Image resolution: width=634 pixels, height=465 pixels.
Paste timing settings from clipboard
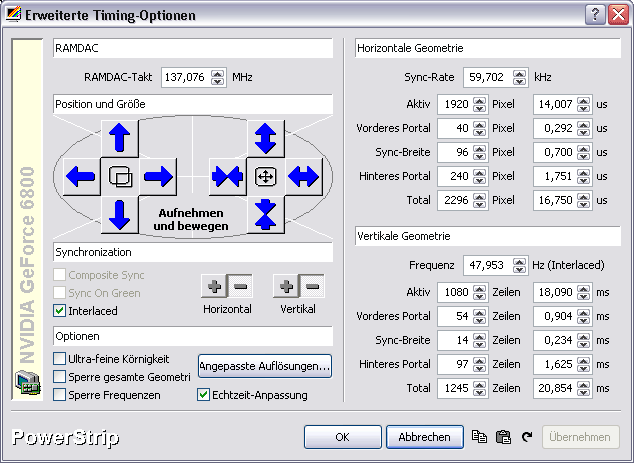[x=503, y=437]
